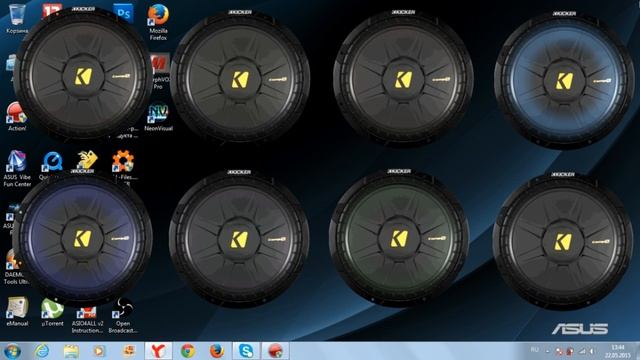640x360 pixels.
Task: Switch to the Action! recorder taskbar button
Action: [x=275, y=351]
